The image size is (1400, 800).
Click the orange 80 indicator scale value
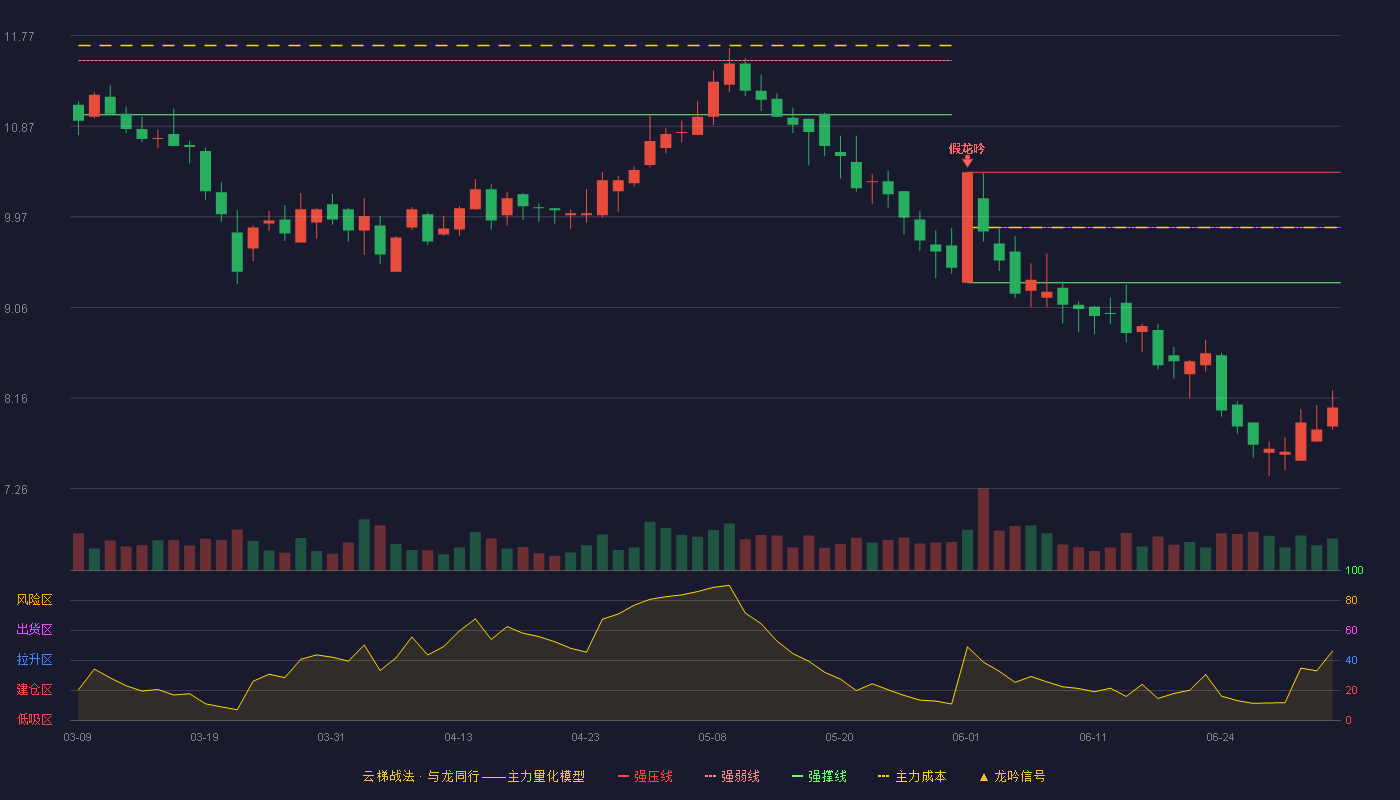tap(1351, 600)
